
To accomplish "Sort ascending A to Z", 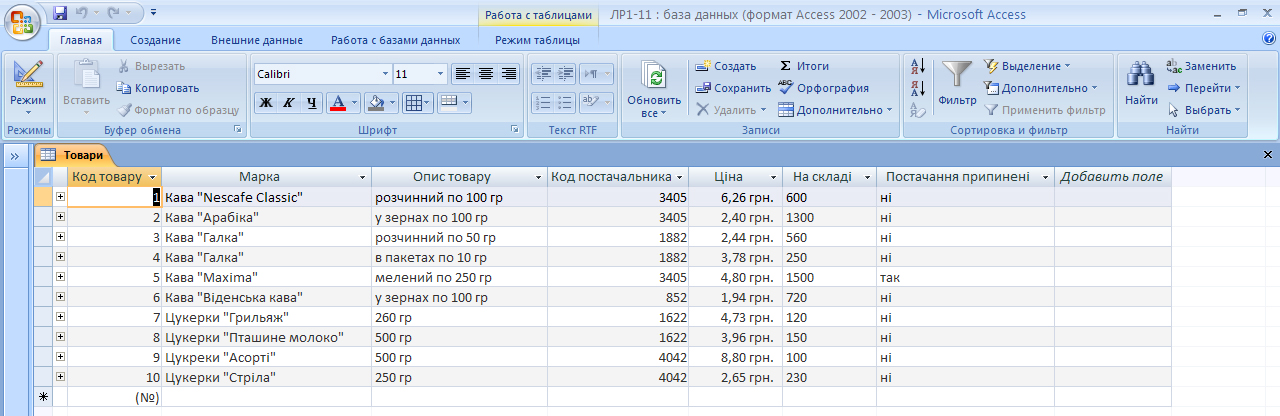I will coord(919,67).
